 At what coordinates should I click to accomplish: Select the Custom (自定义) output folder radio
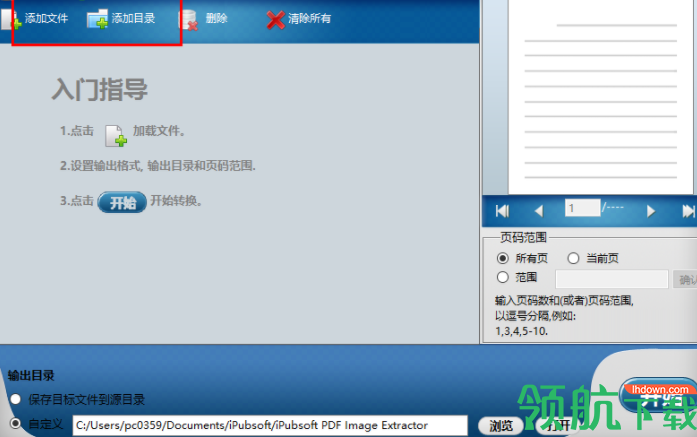click(16, 424)
